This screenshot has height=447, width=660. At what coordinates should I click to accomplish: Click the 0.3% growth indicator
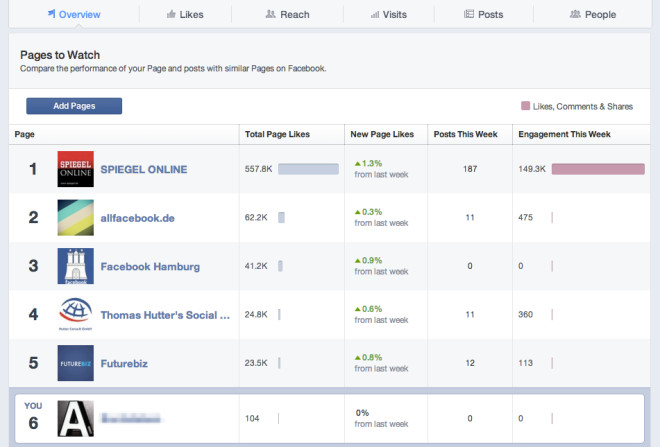(x=368, y=212)
